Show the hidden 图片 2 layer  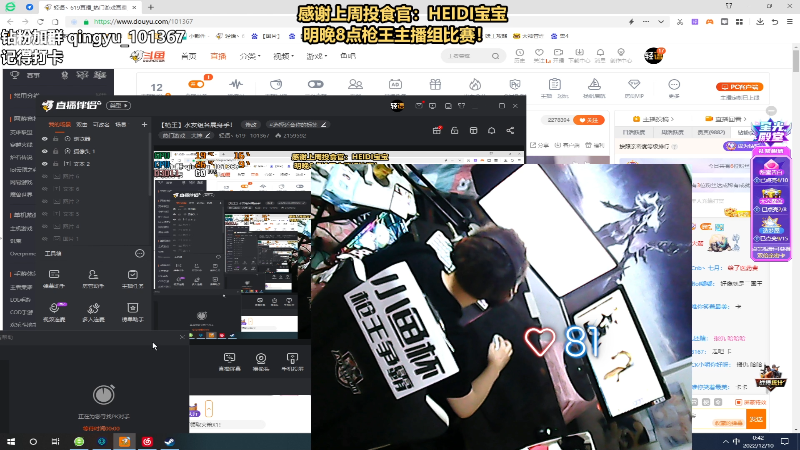[45, 202]
